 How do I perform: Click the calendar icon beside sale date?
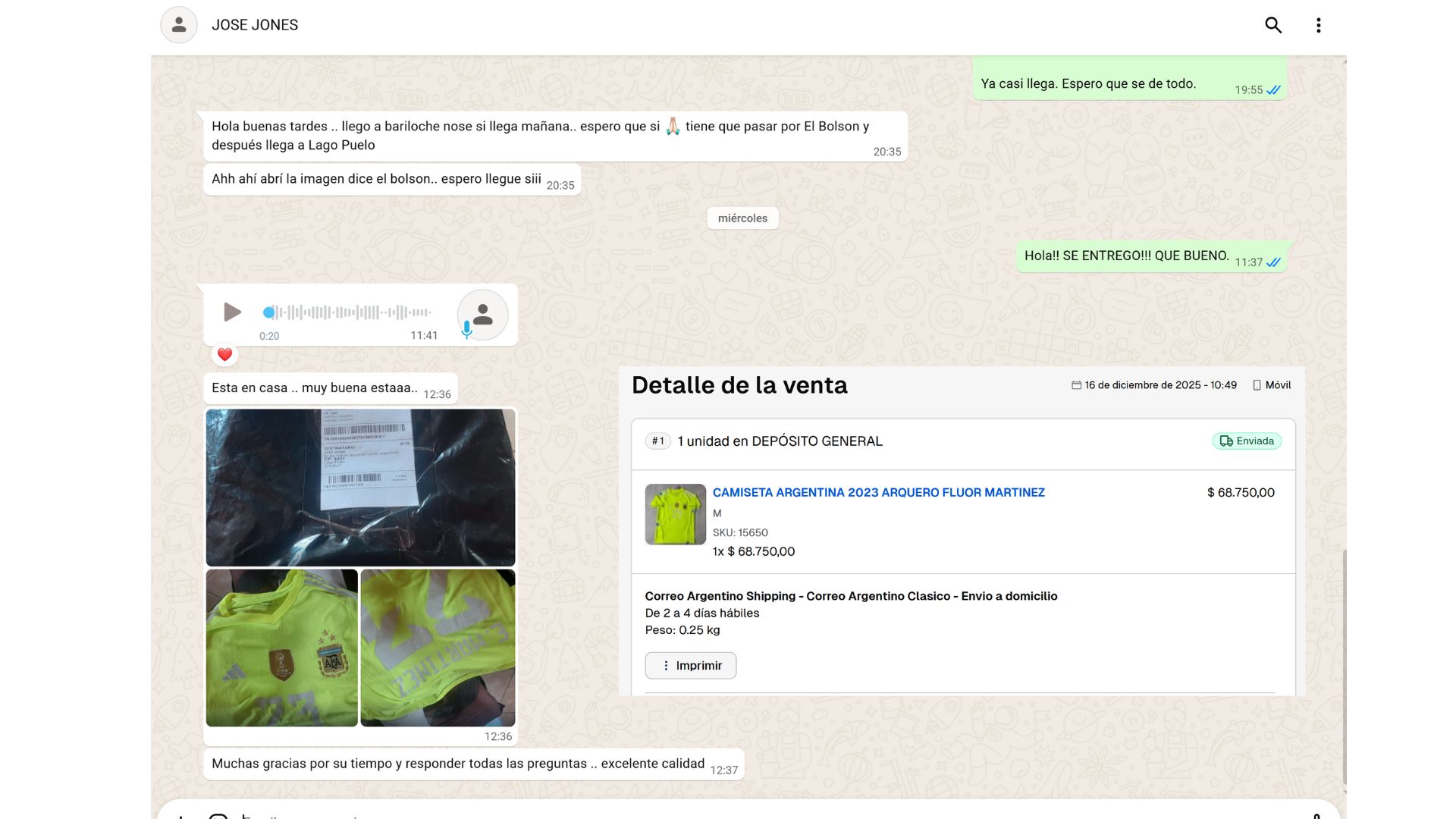pos(1075,385)
